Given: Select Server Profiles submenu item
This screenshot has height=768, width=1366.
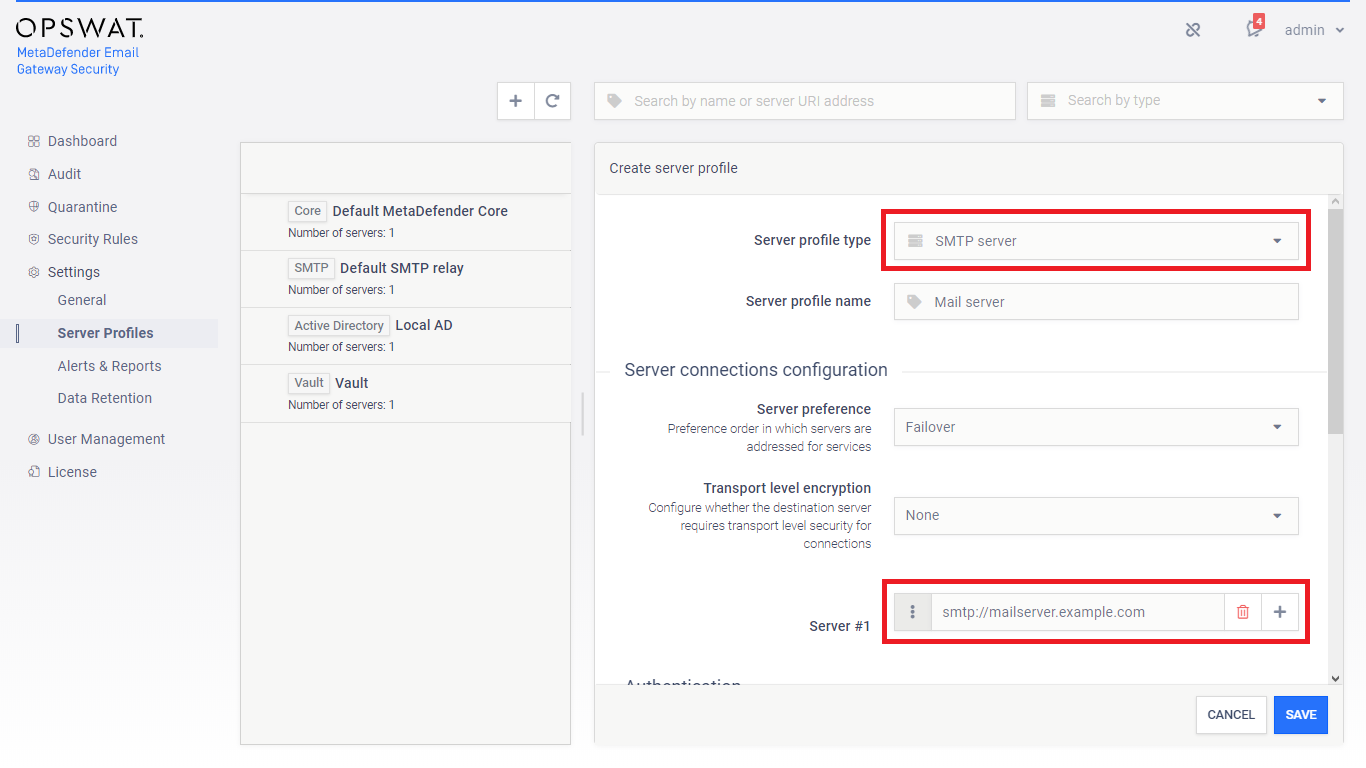Looking at the screenshot, I should [106, 333].
